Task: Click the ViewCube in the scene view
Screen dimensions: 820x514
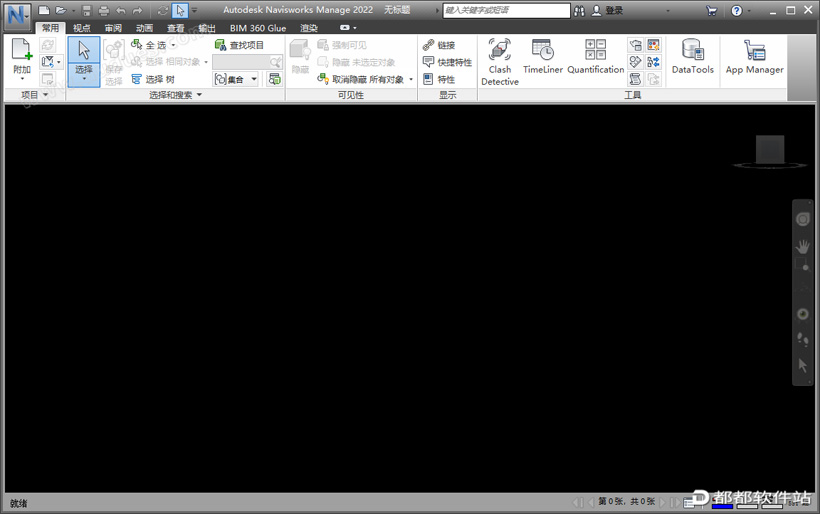Action: pos(770,152)
